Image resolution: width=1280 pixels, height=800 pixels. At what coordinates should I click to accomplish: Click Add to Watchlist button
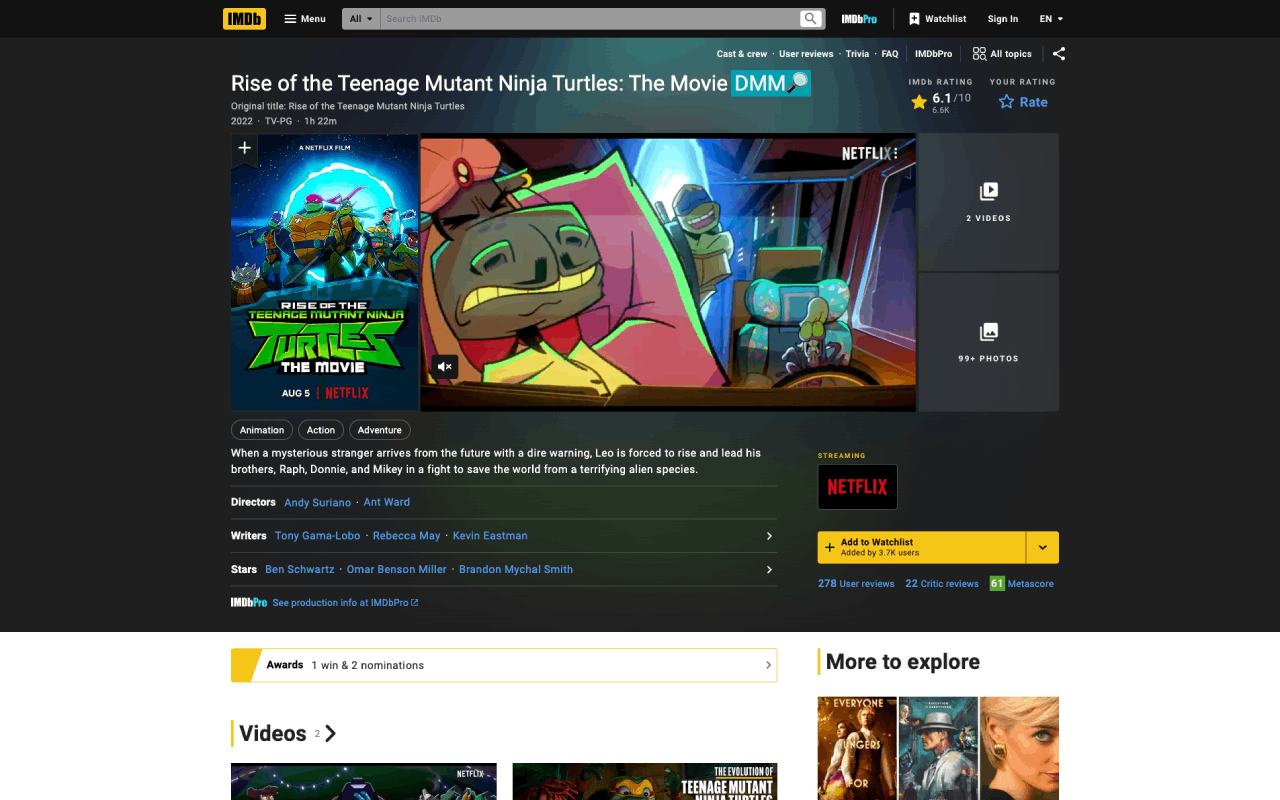[921, 547]
